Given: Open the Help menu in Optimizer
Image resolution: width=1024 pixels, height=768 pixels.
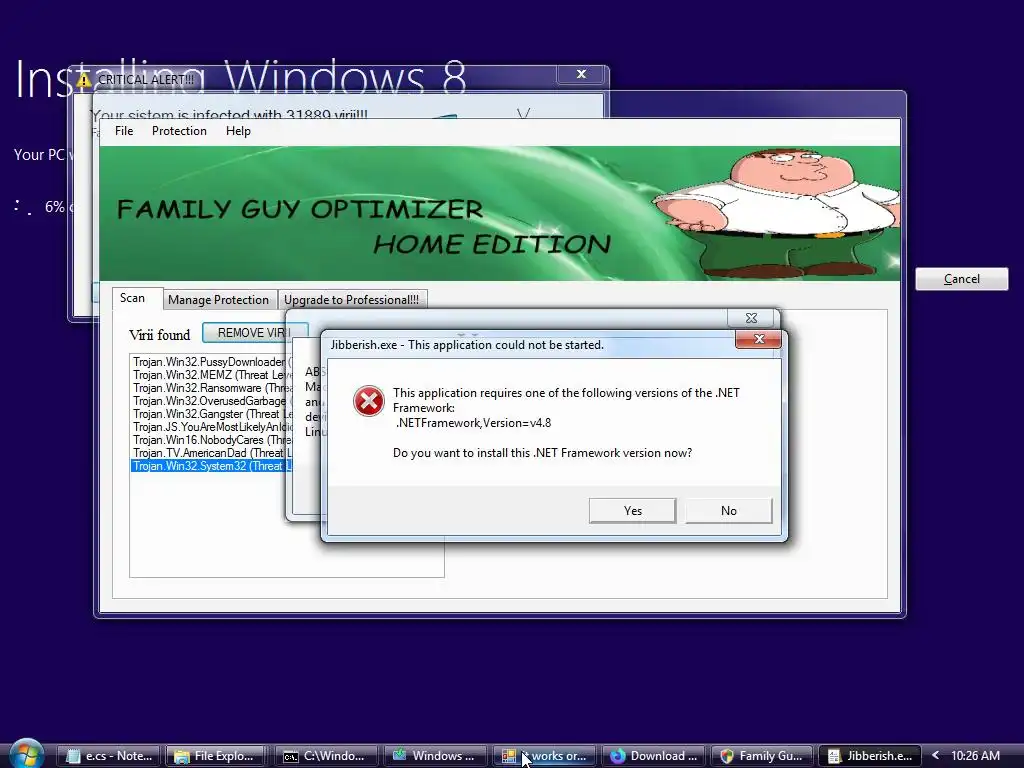Looking at the screenshot, I should pyautogui.click(x=238, y=131).
